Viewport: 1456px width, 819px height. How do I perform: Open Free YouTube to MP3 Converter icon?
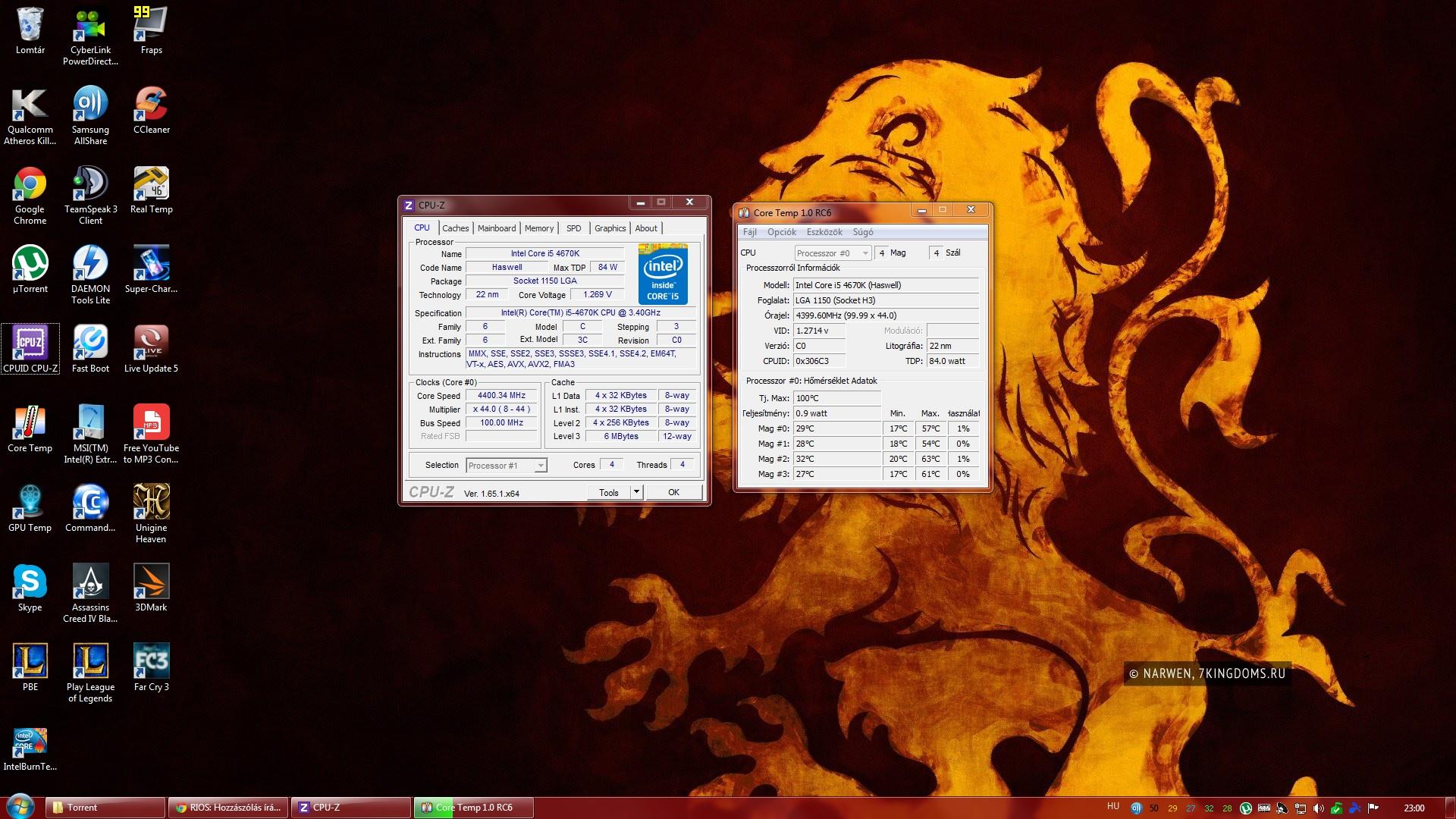(x=151, y=435)
